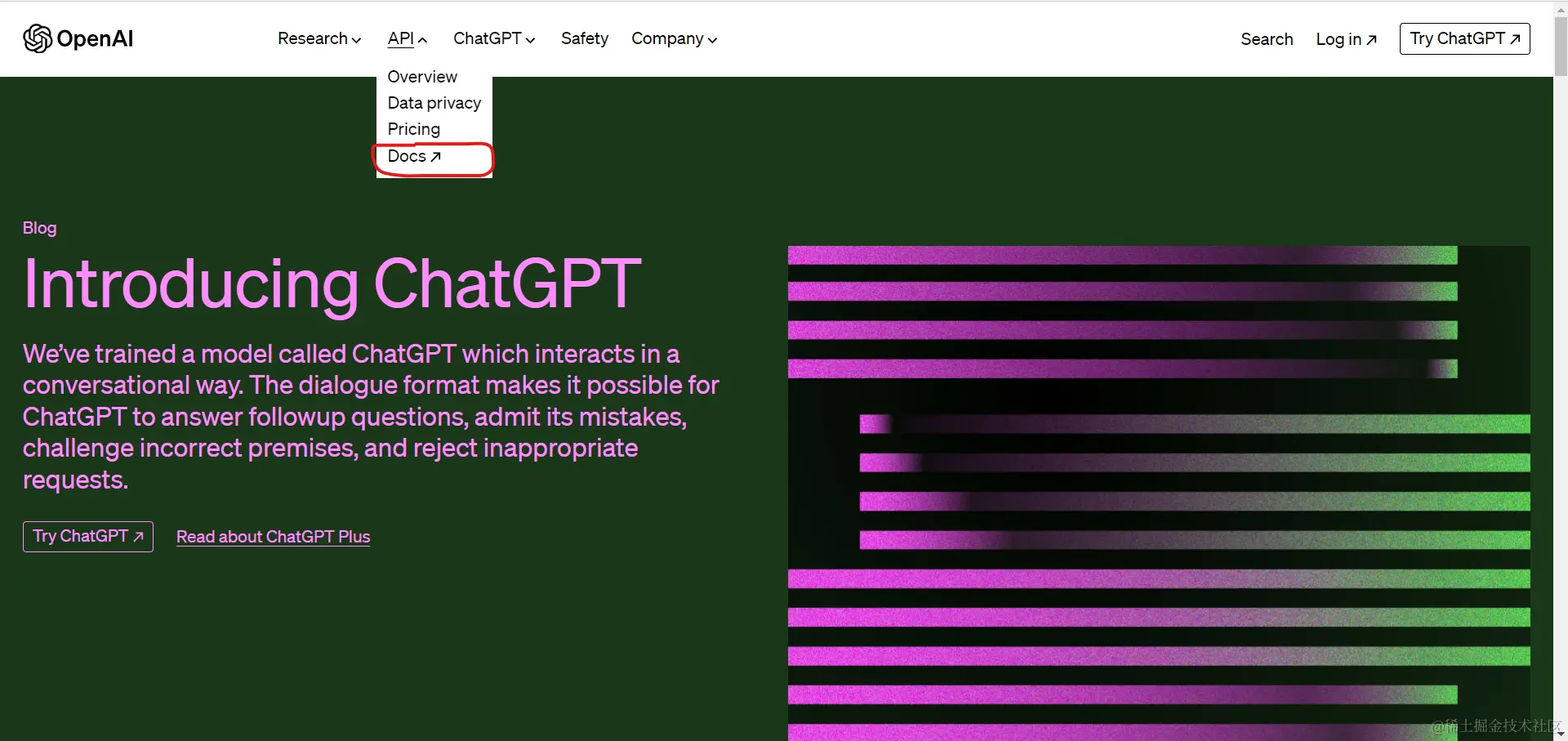Click the OpenAI wordmark text
Viewport: 1568px width, 741px height.
click(x=95, y=38)
